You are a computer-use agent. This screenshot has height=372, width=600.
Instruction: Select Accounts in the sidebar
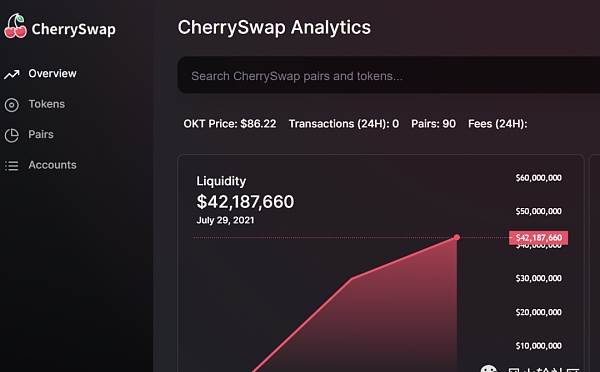[x=52, y=165]
